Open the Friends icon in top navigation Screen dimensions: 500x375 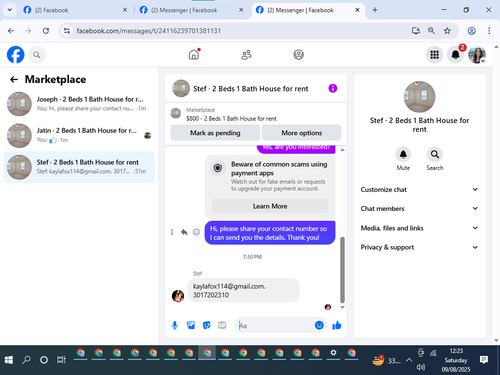[246, 55]
